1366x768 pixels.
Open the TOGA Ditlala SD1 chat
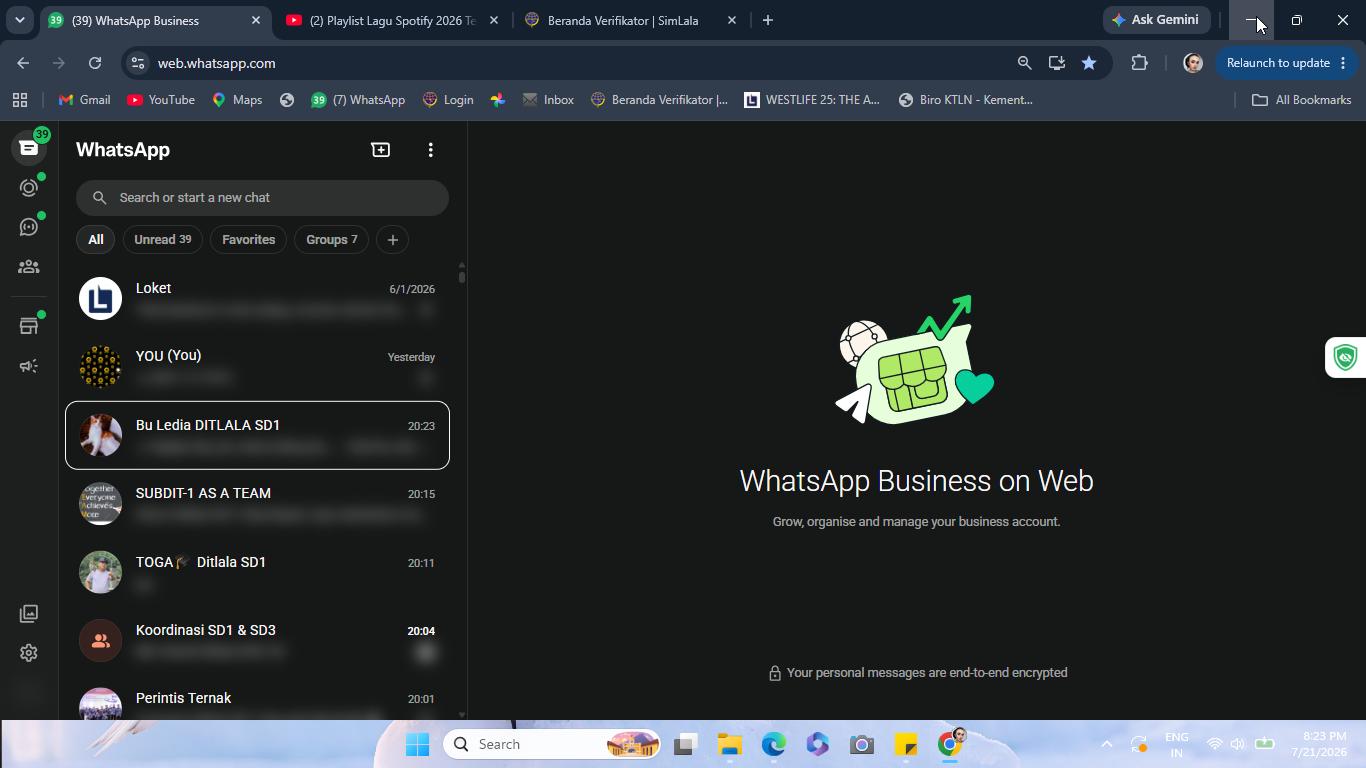(257, 572)
